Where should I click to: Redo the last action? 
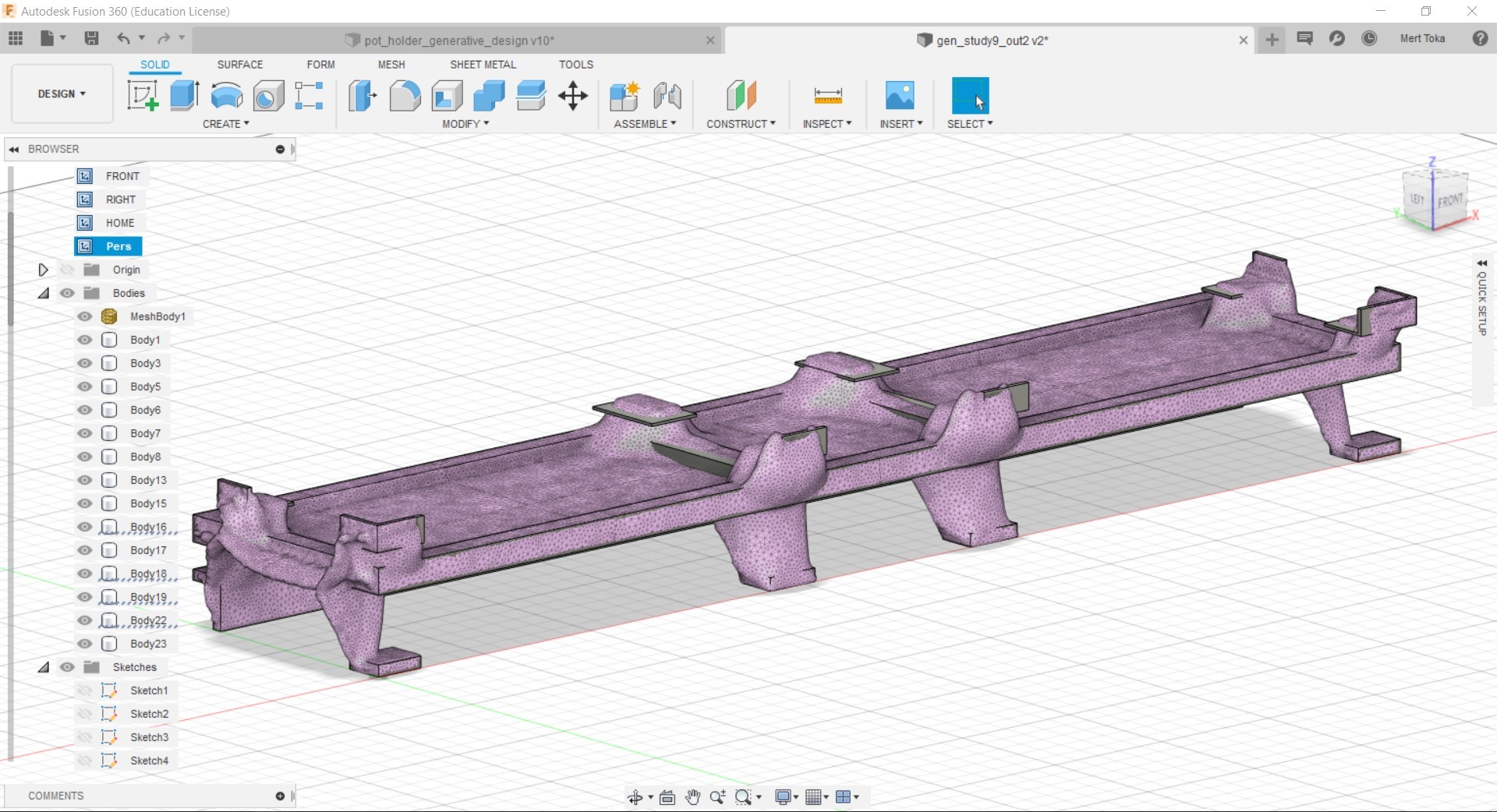click(164, 38)
